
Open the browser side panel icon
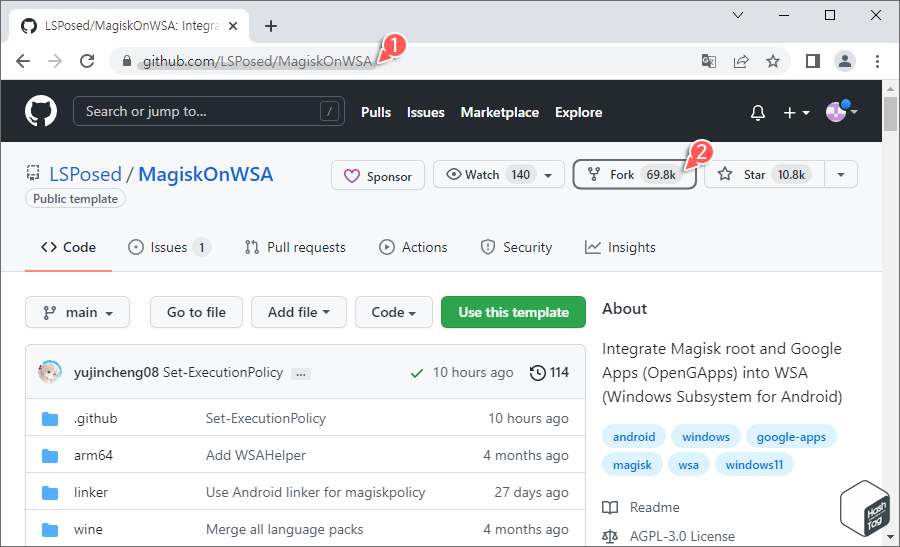(813, 61)
